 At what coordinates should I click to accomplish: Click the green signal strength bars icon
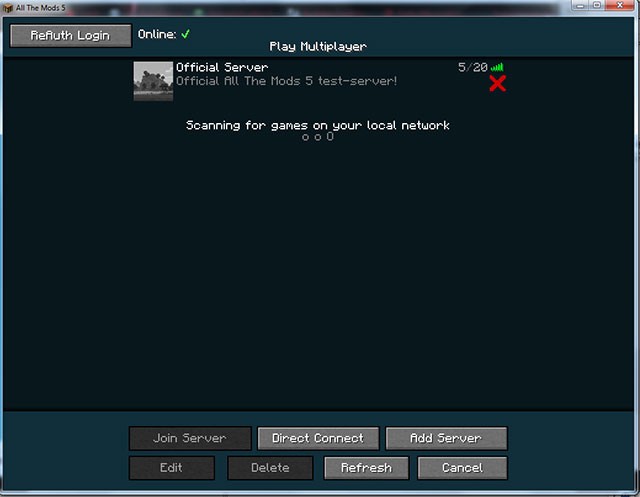[x=497, y=67]
